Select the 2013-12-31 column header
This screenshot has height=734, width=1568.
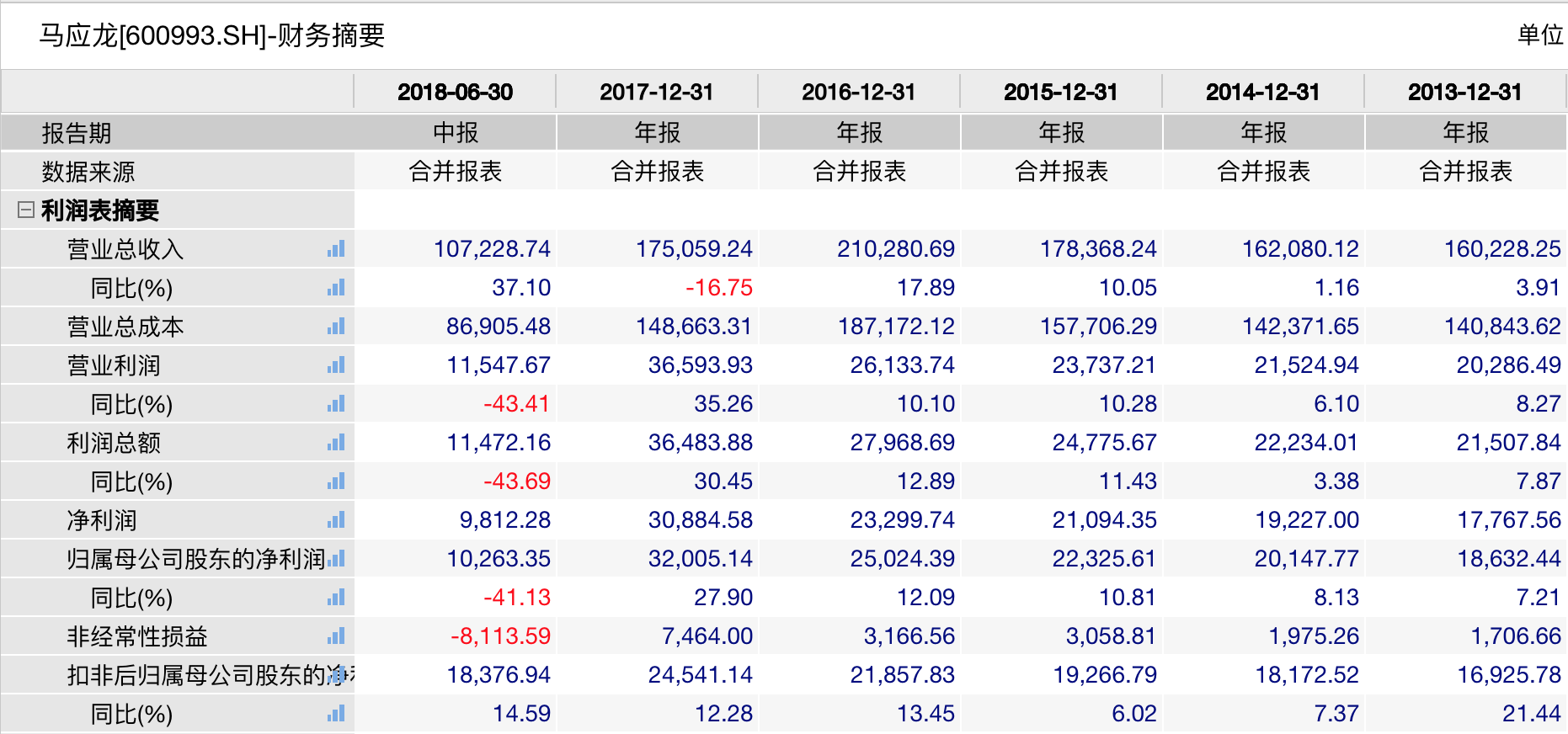coord(1465,92)
